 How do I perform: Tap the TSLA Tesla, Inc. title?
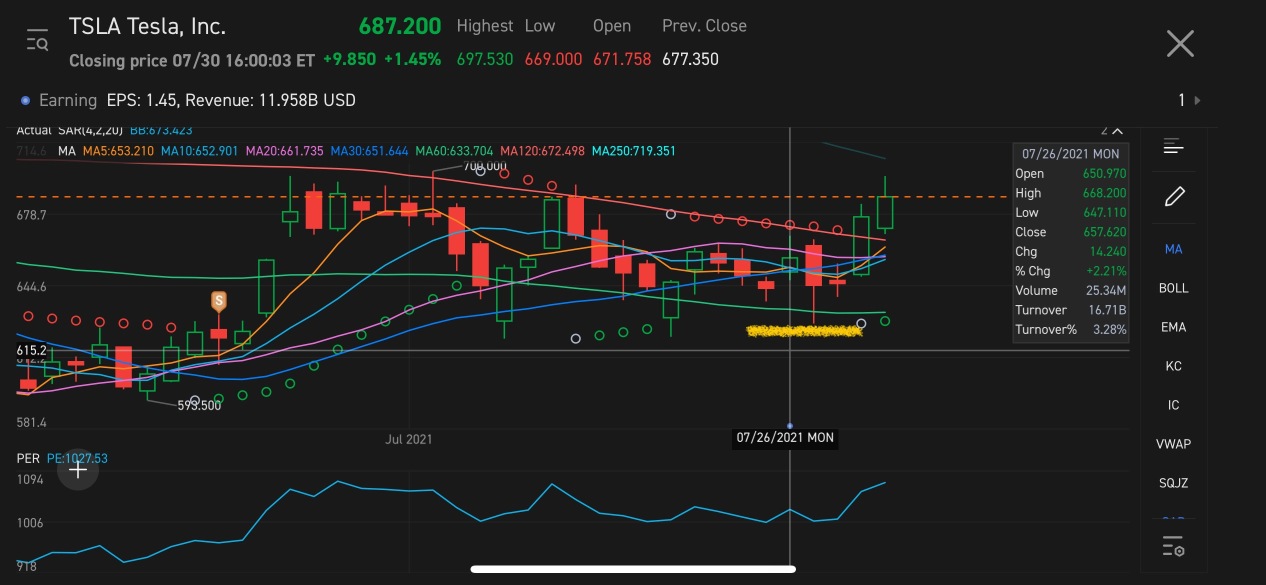pos(147,26)
